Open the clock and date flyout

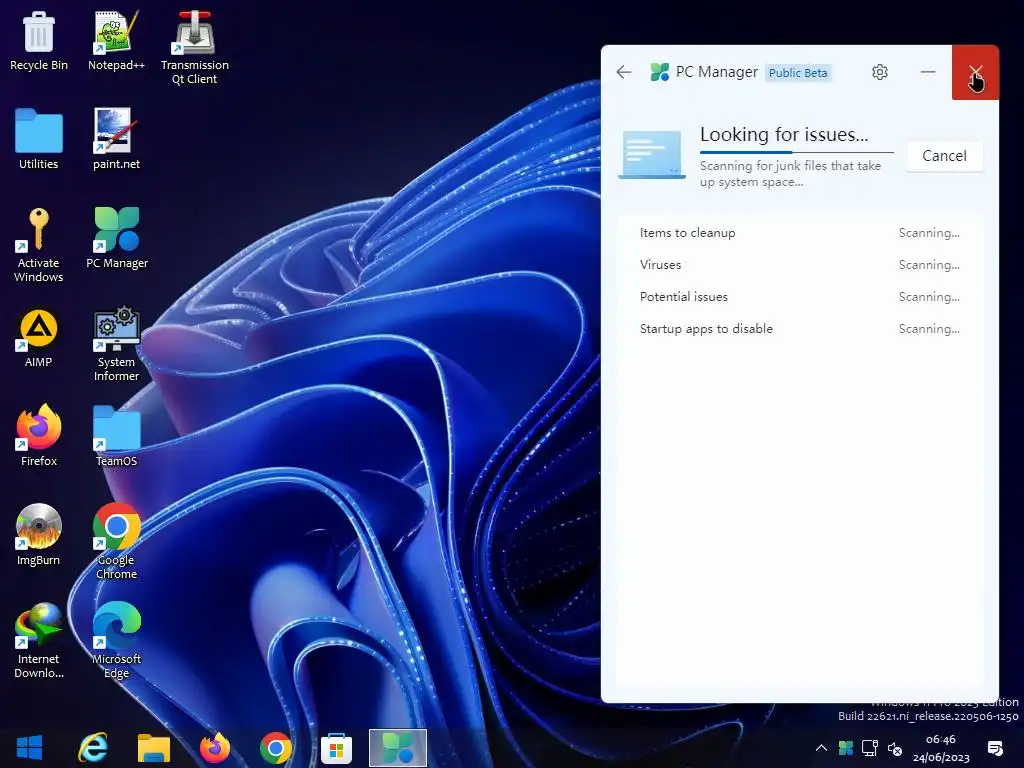click(941, 748)
